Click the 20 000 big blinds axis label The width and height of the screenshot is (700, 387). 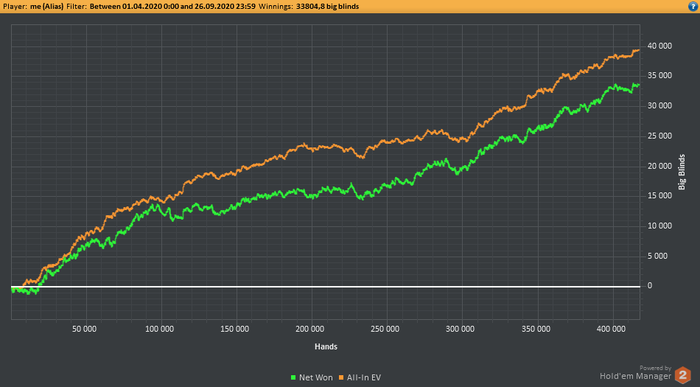(659, 166)
